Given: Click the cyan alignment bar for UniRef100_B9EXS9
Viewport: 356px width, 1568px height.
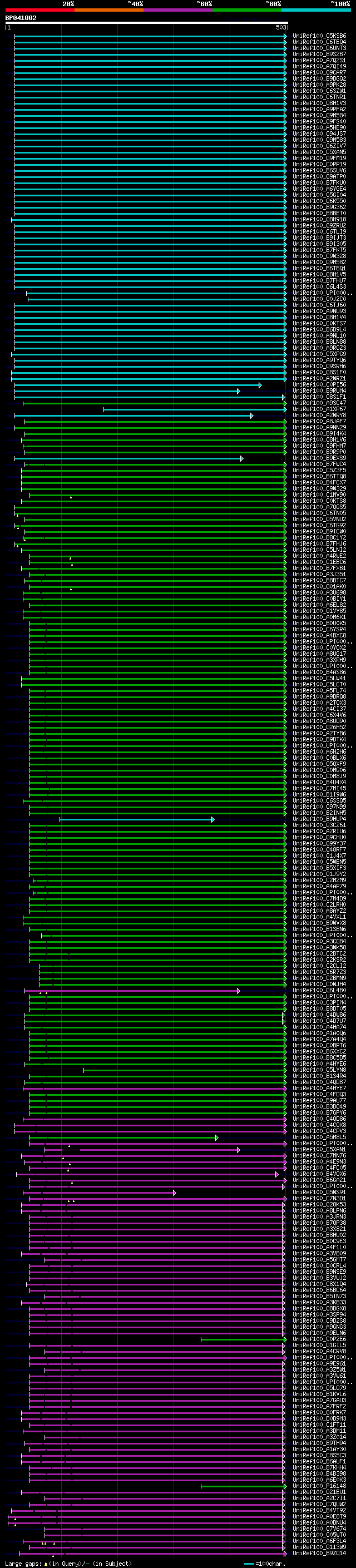Looking at the screenshot, I should click(x=129, y=458).
